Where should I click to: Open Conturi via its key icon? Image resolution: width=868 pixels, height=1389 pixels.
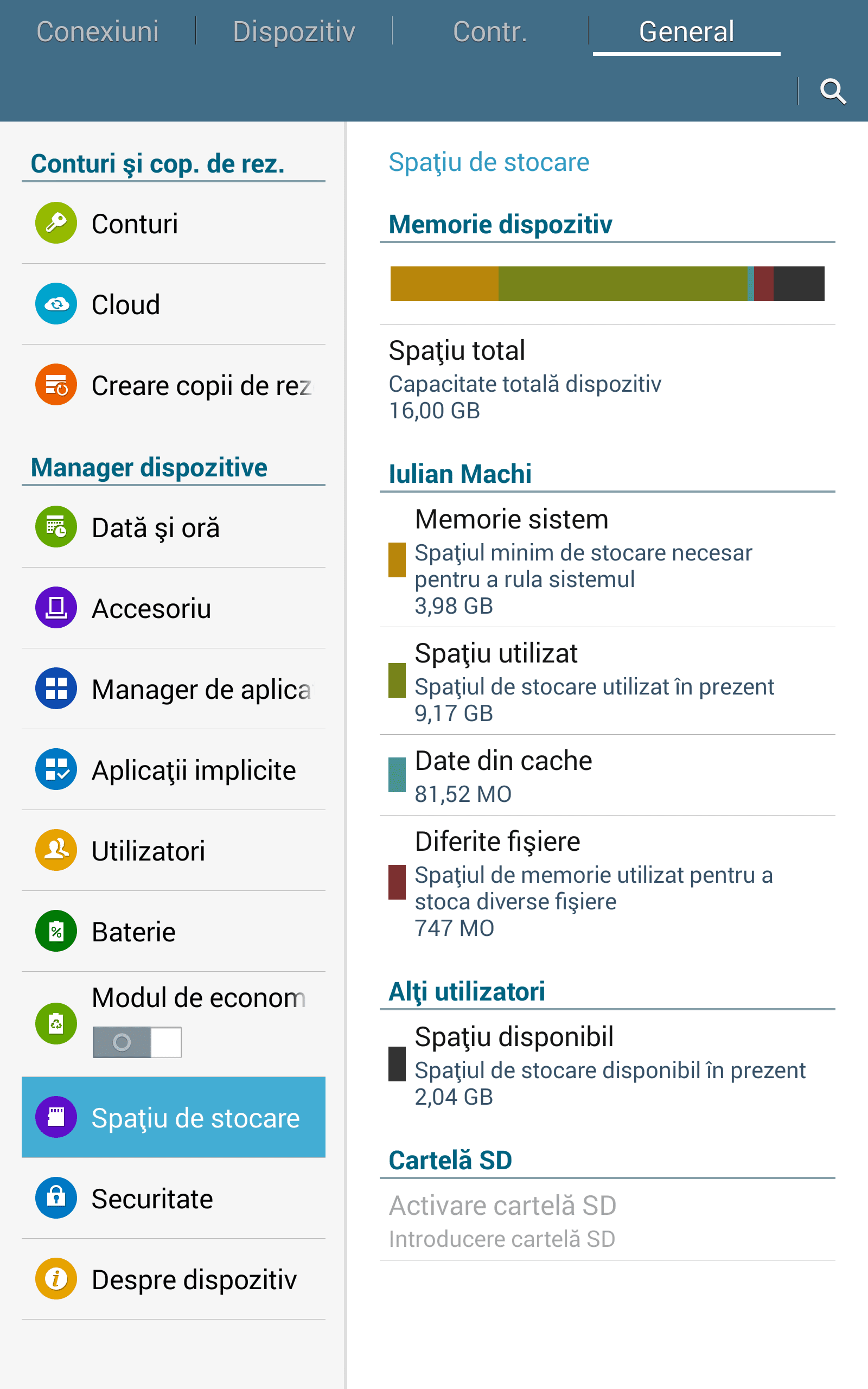coord(56,222)
